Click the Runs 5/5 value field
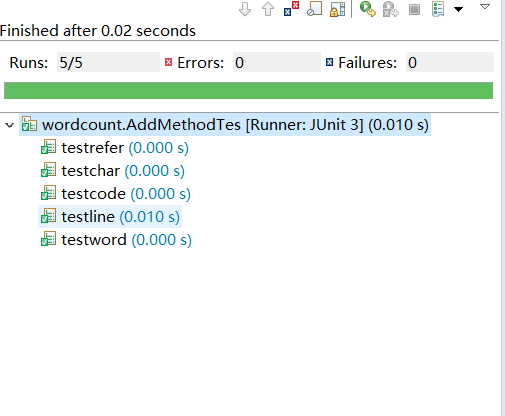This screenshot has height=416, width=505. tap(108, 62)
